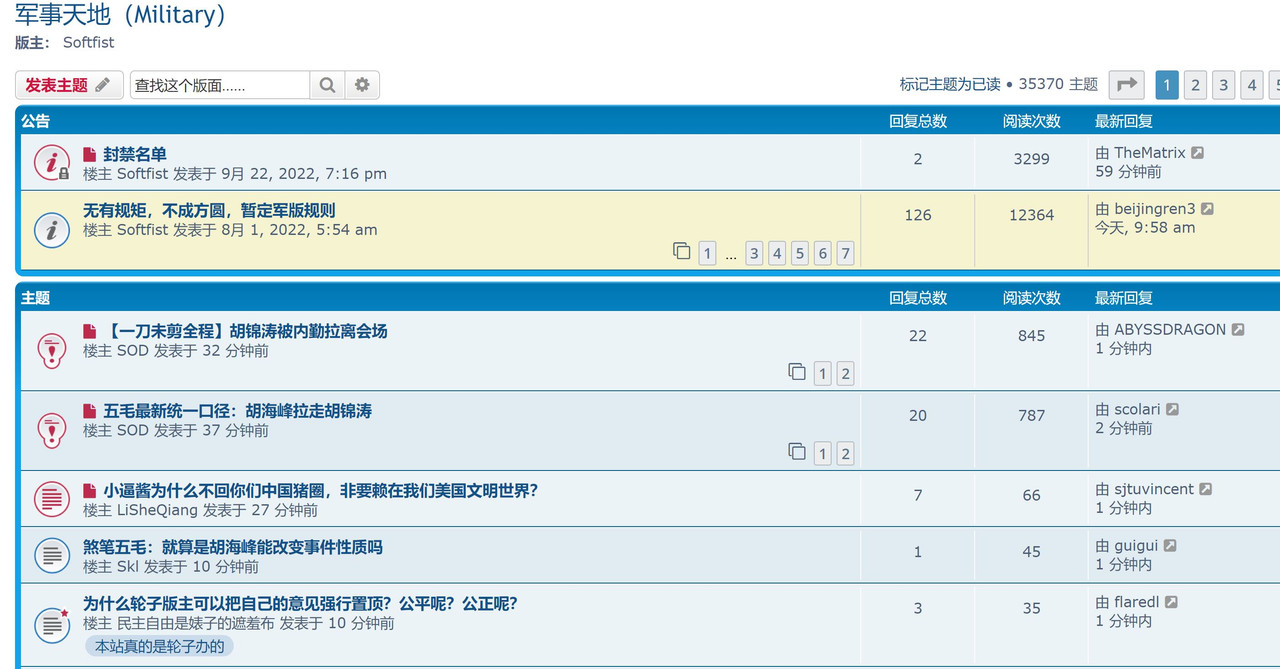Open flaredl user profile
The image size is (1280, 669).
click(1137, 602)
